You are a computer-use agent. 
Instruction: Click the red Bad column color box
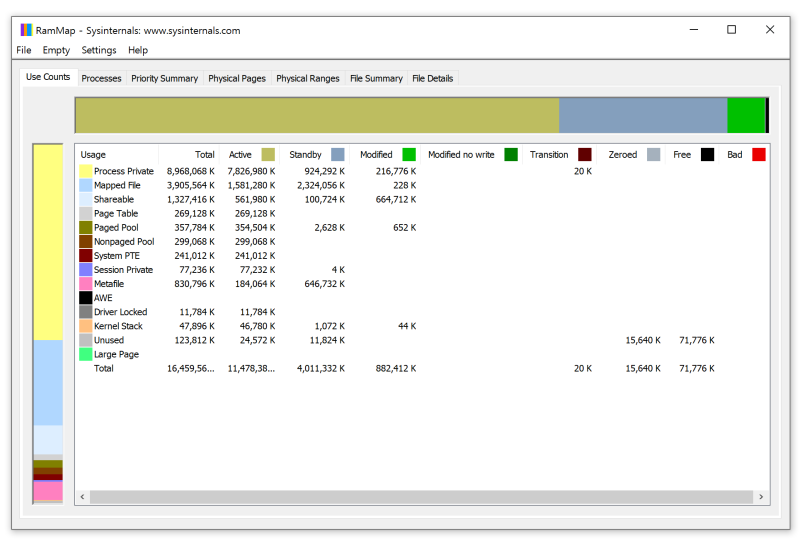click(x=759, y=155)
